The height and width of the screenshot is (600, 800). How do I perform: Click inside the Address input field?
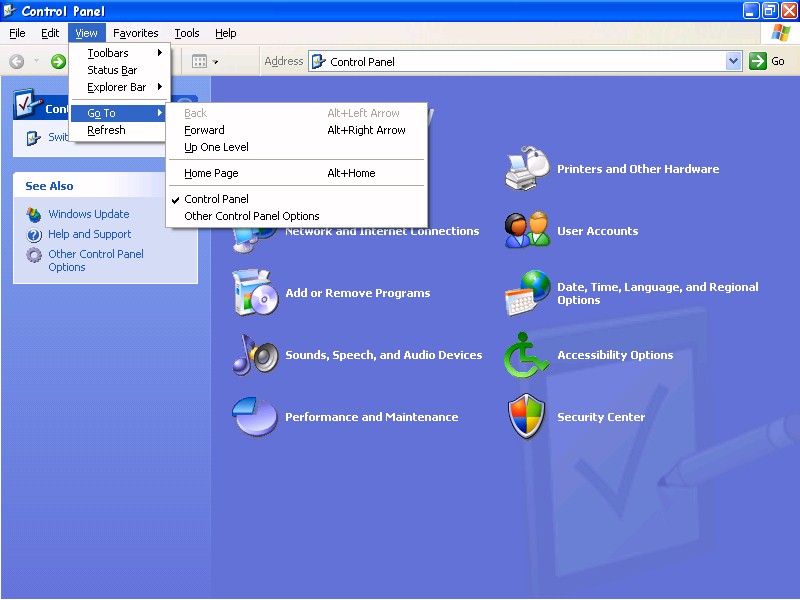pyautogui.click(x=520, y=61)
